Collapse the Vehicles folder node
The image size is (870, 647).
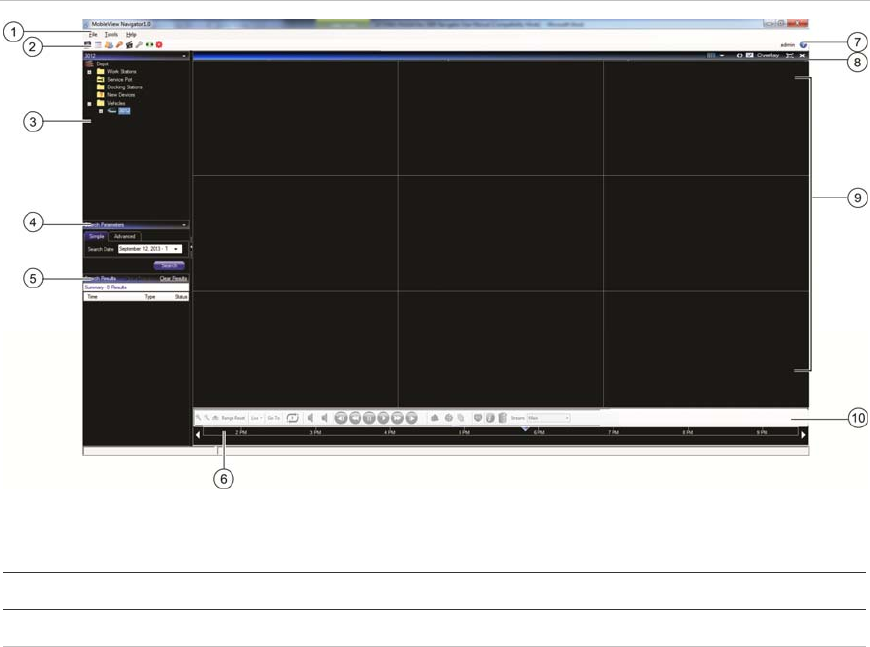pyautogui.click(x=89, y=104)
